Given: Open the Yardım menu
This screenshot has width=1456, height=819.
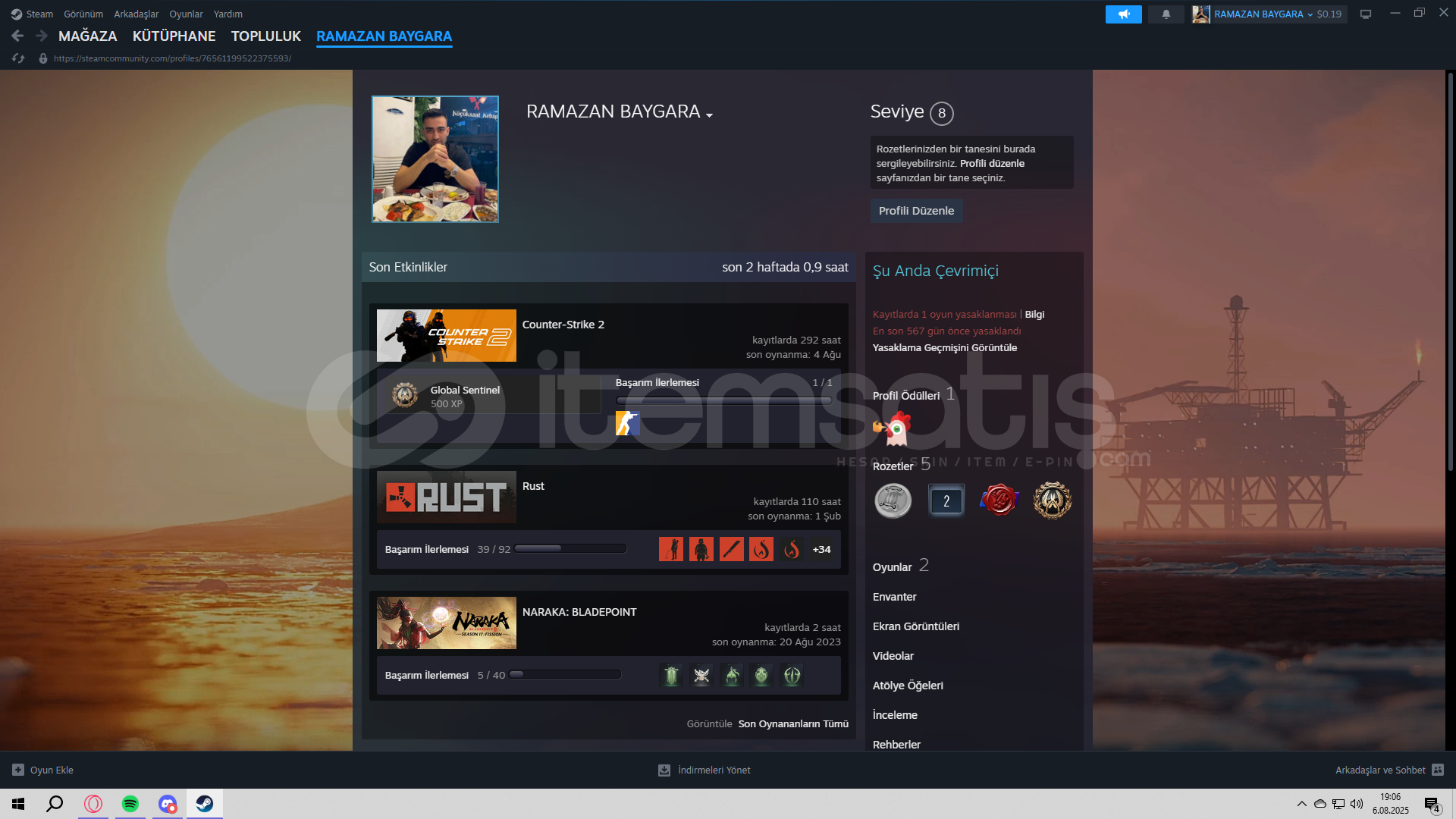Looking at the screenshot, I should pyautogui.click(x=228, y=14).
